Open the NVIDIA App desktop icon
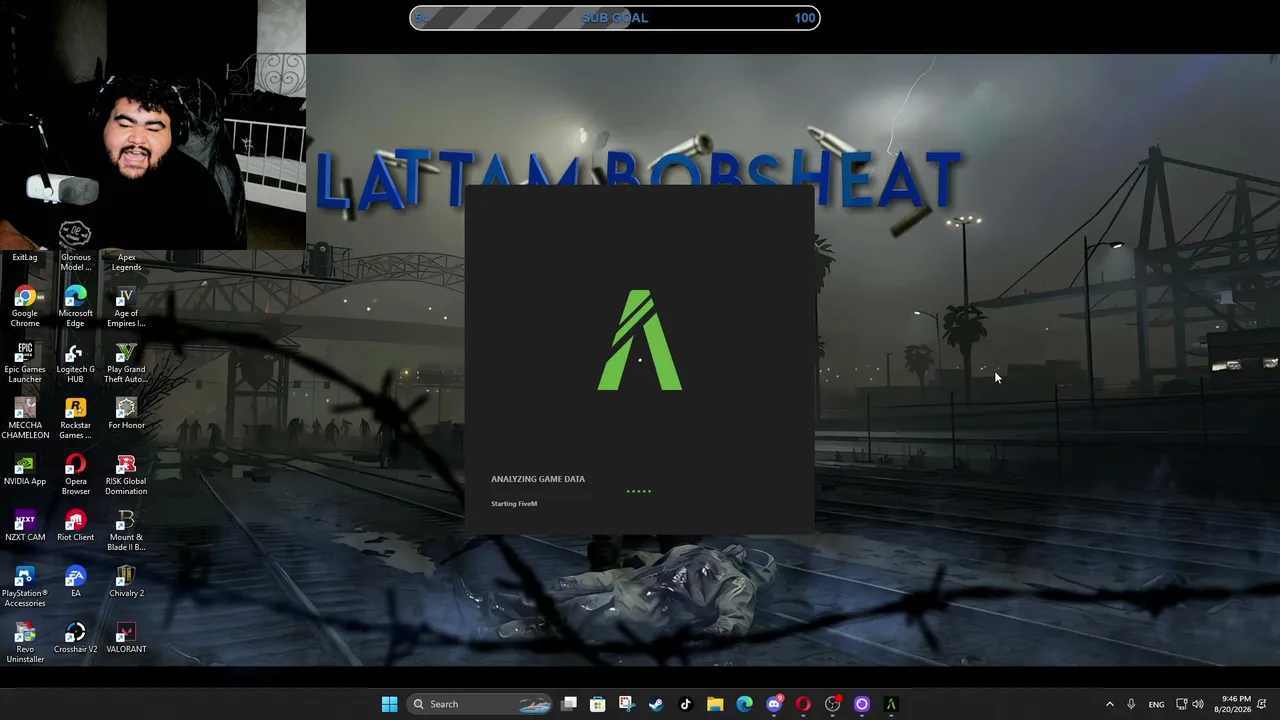The height and width of the screenshot is (720, 1280). click(x=25, y=470)
